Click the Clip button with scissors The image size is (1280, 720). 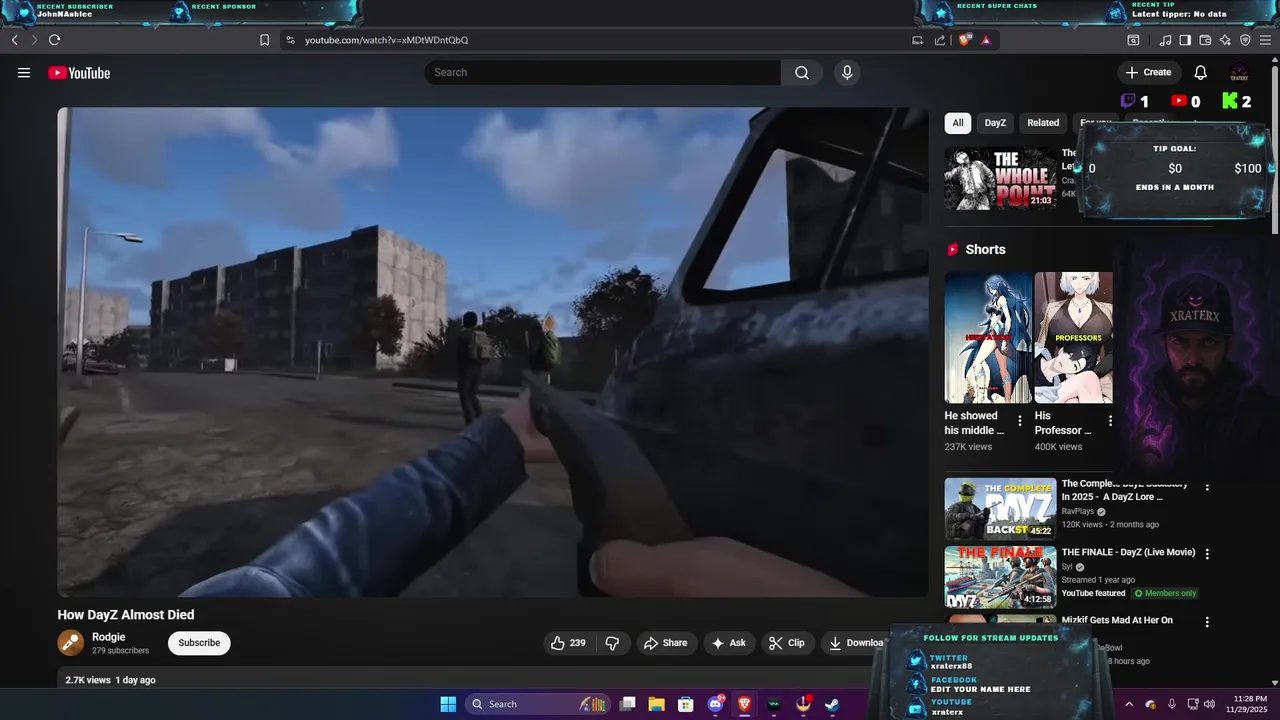pyautogui.click(x=787, y=643)
